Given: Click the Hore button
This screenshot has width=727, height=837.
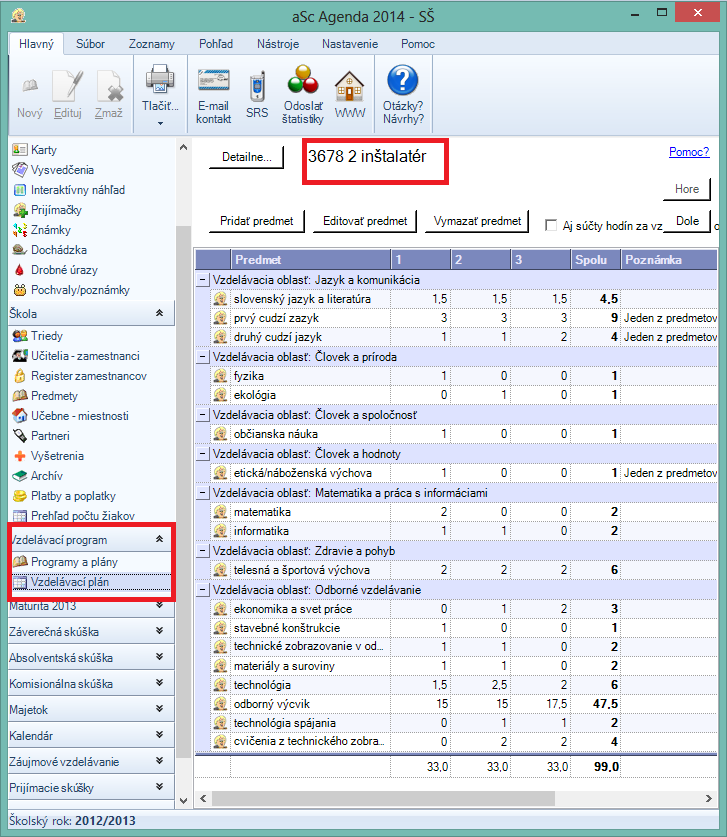Looking at the screenshot, I should (x=687, y=189).
